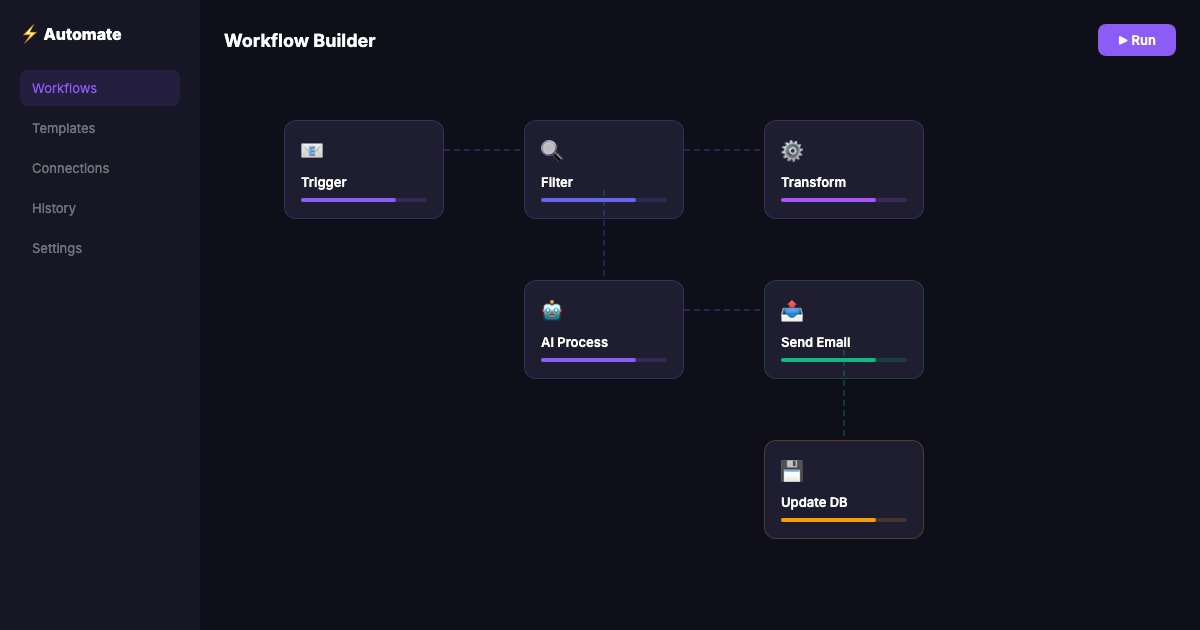1200x630 pixels.
Task: Open the Settings page
Action: coord(57,248)
